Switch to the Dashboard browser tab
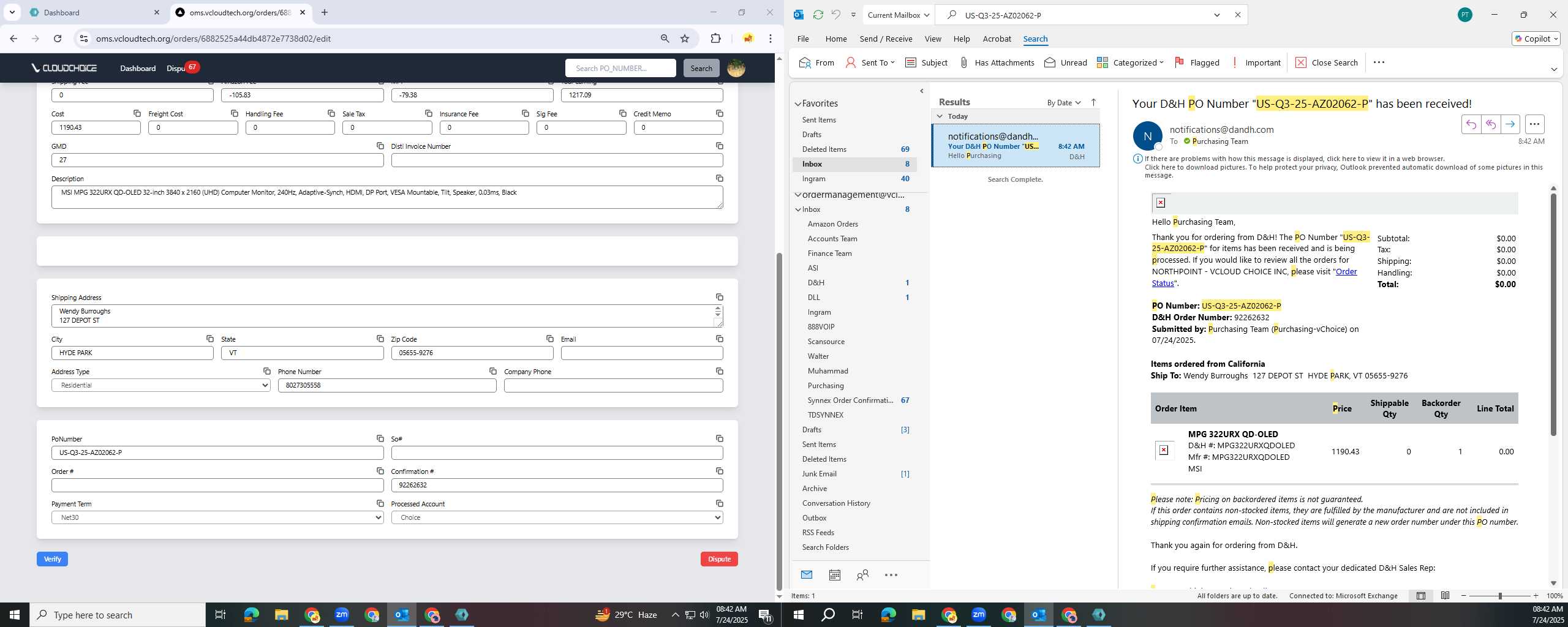Viewport: 1568px width, 627px height. point(95,12)
